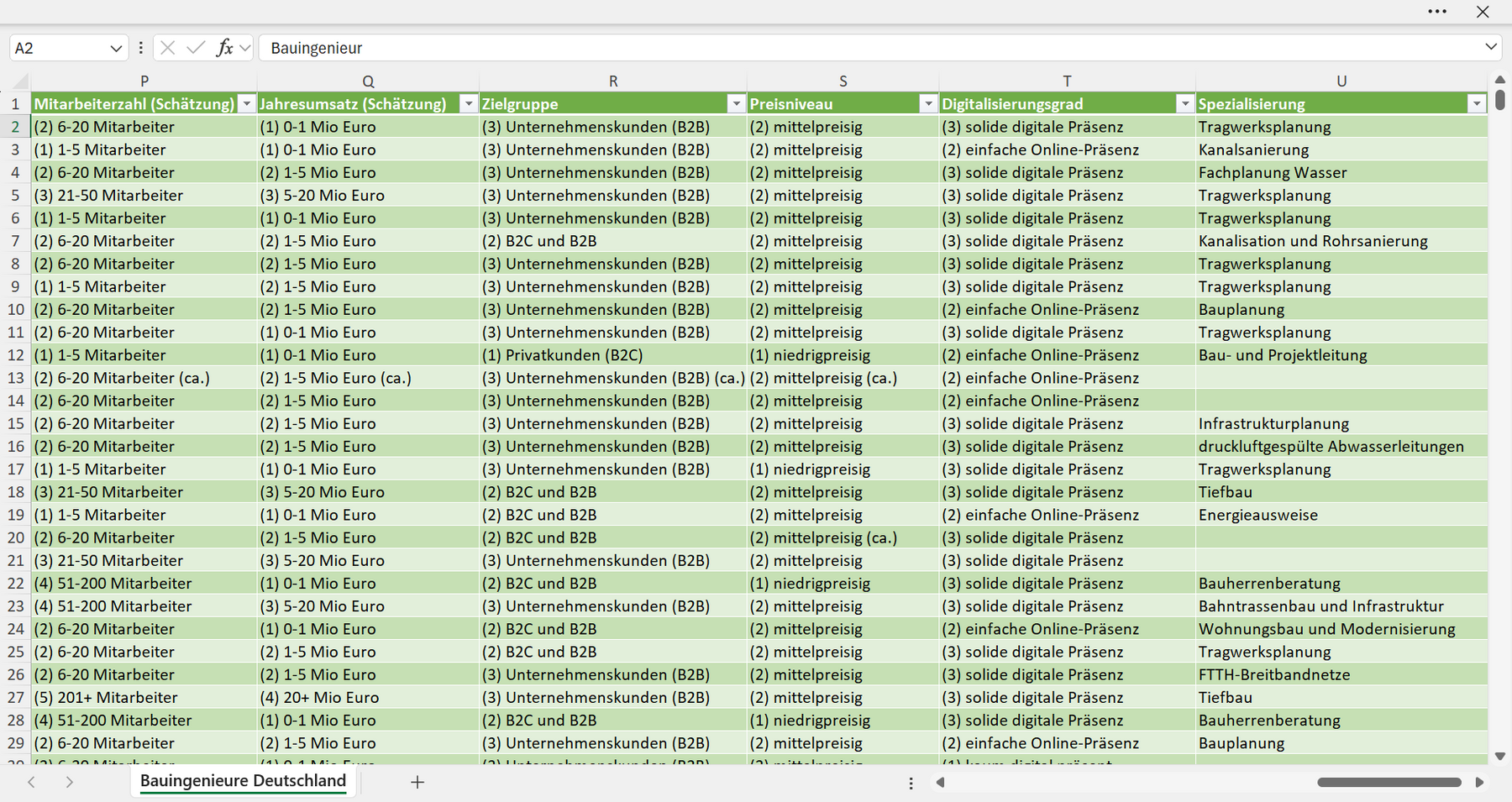Image resolution: width=1512 pixels, height=802 pixels.
Task: Click cell 'Kanalsanierung'
Action: [x=1341, y=149]
